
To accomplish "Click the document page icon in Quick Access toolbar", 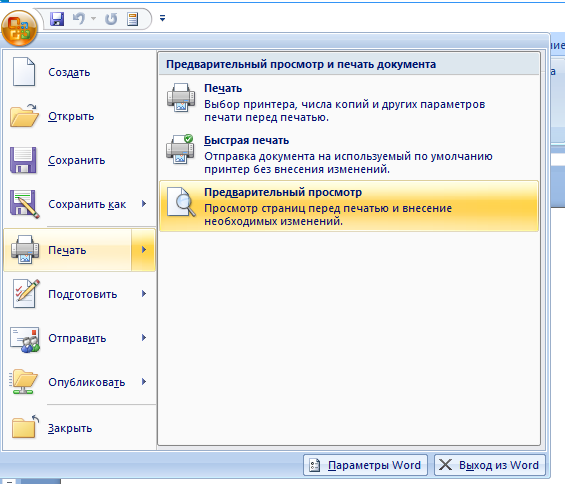I will click(133, 19).
